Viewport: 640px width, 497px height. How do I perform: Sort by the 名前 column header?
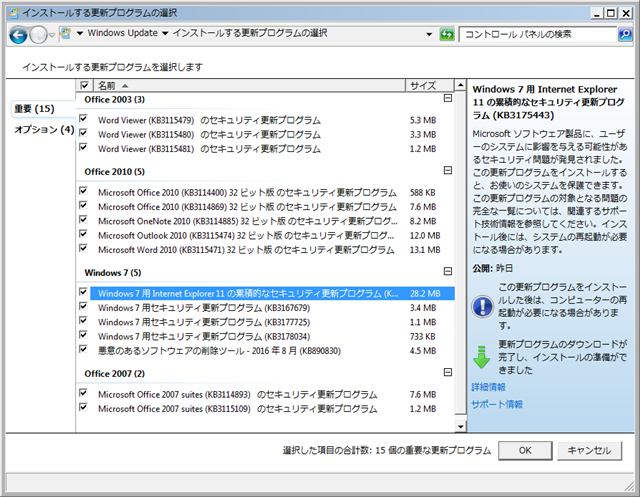(x=250, y=85)
